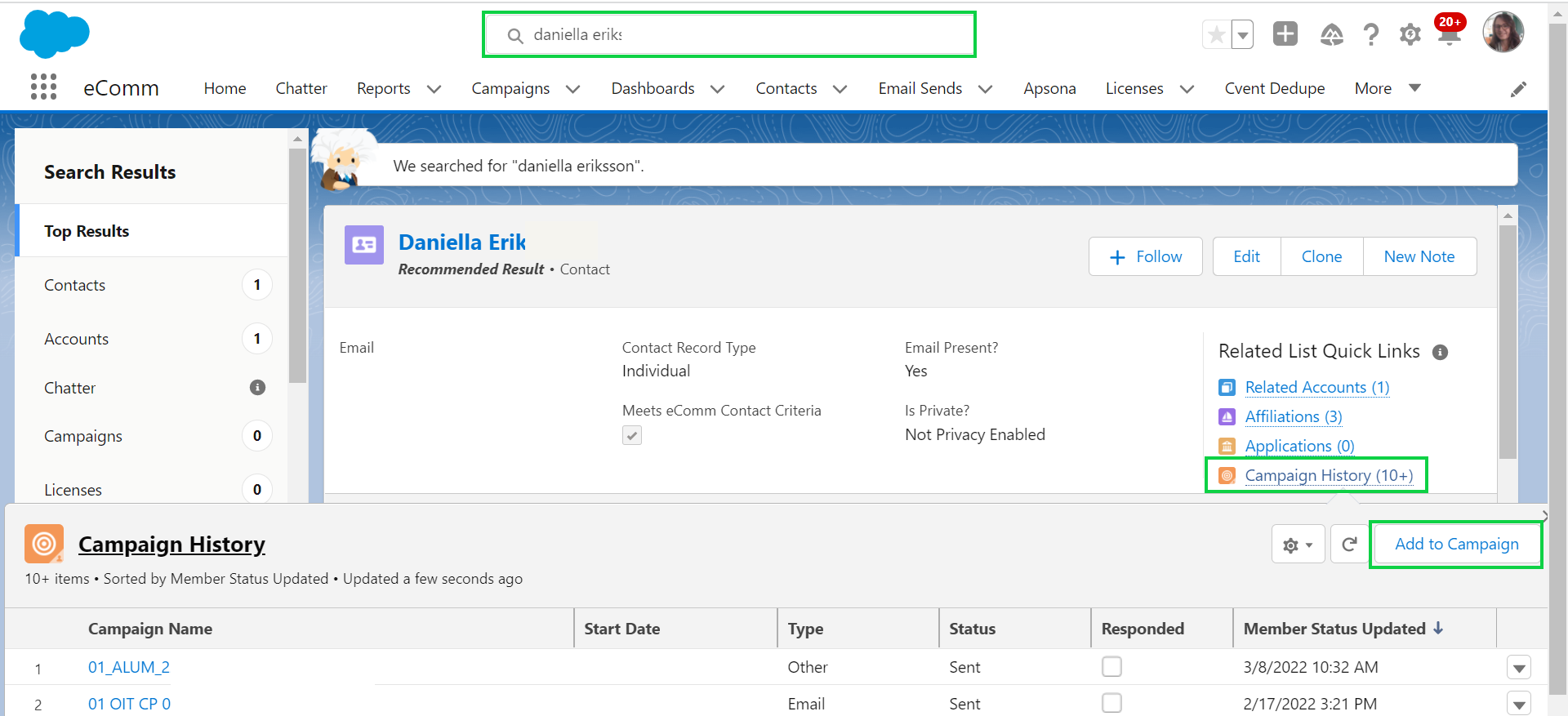This screenshot has width=1568, height=716.
Task: Click the global search box
Action: [729, 34]
